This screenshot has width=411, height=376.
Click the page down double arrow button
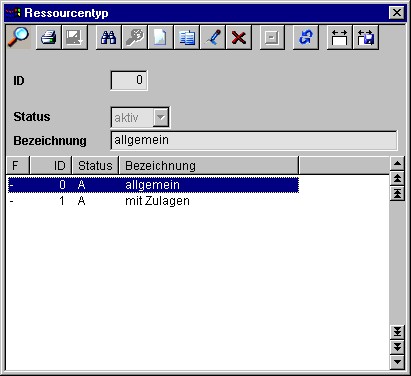pos(397,347)
